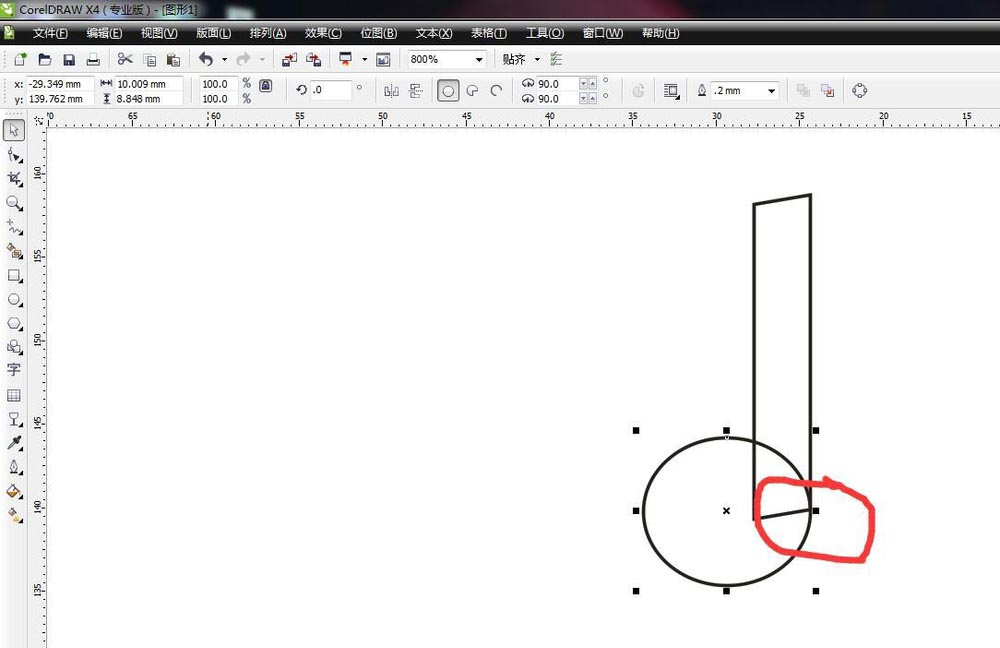Click the x position field
This screenshot has width=1000, height=648.
[60, 84]
